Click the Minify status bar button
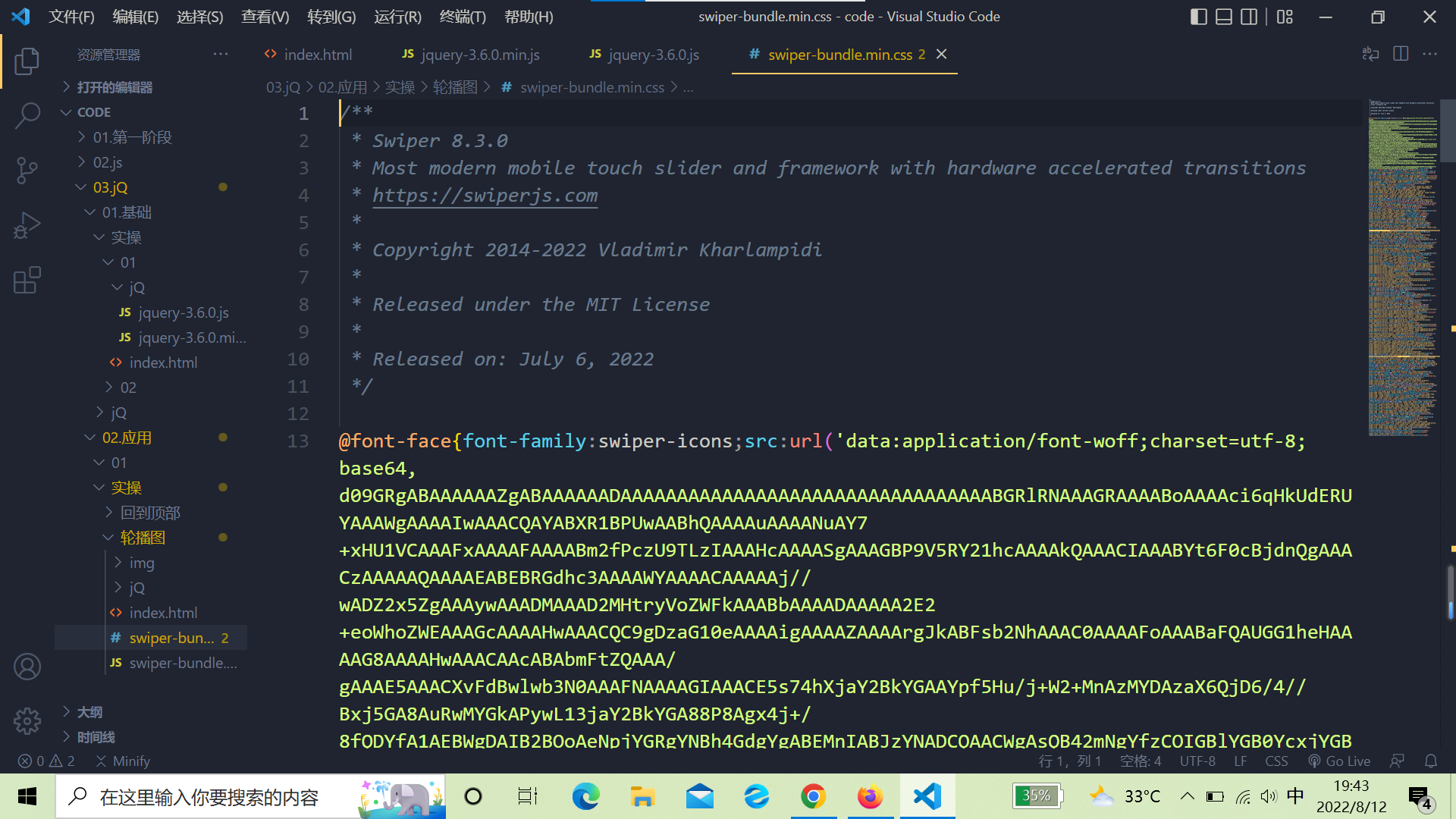Image resolution: width=1456 pixels, height=819 pixels. coord(123,761)
